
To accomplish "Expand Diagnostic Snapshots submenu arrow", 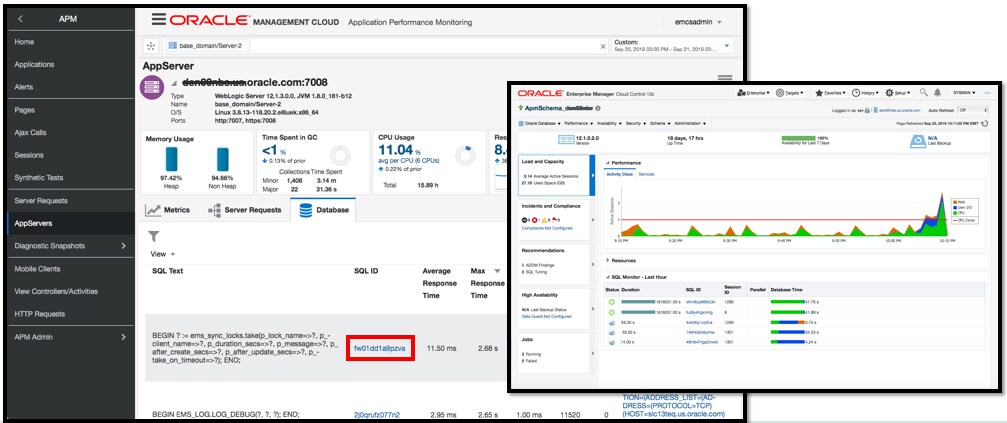I will pyautogui.click(x=123, y=246).
